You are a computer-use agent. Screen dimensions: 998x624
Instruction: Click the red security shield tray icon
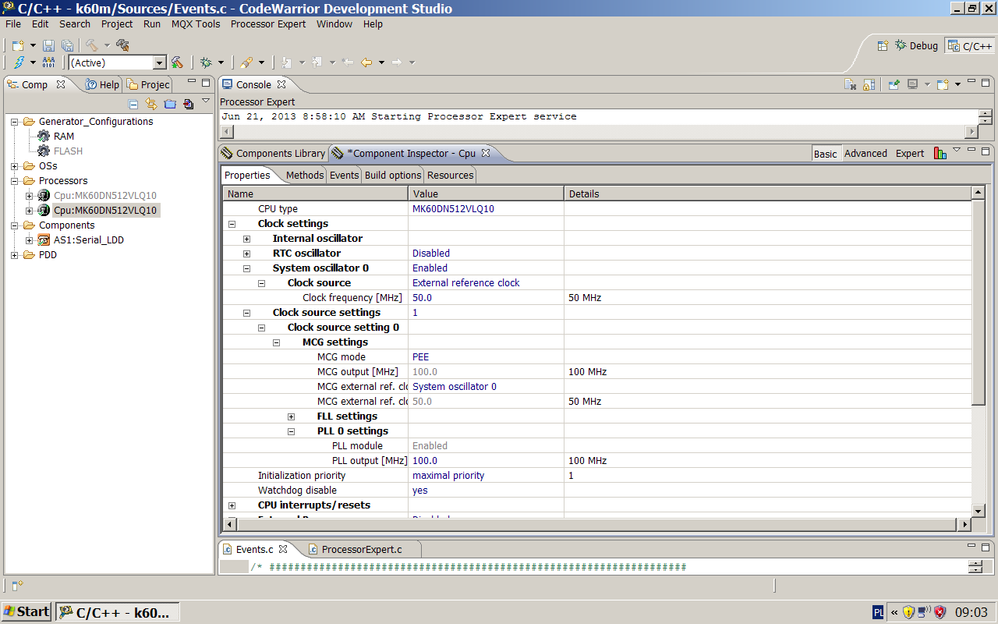[939, 613]
